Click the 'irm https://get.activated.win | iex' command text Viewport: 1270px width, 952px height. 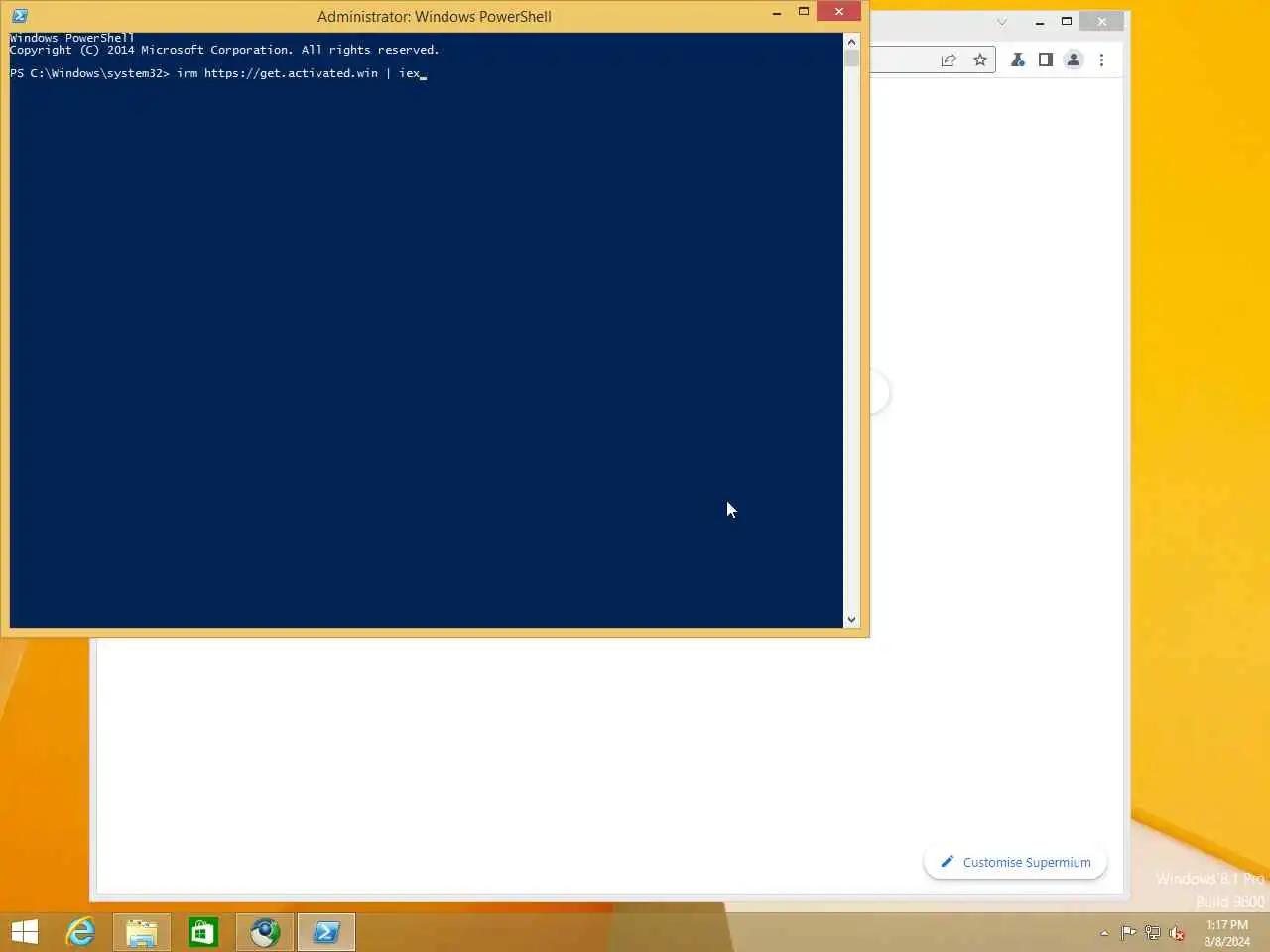click(299, 73)
